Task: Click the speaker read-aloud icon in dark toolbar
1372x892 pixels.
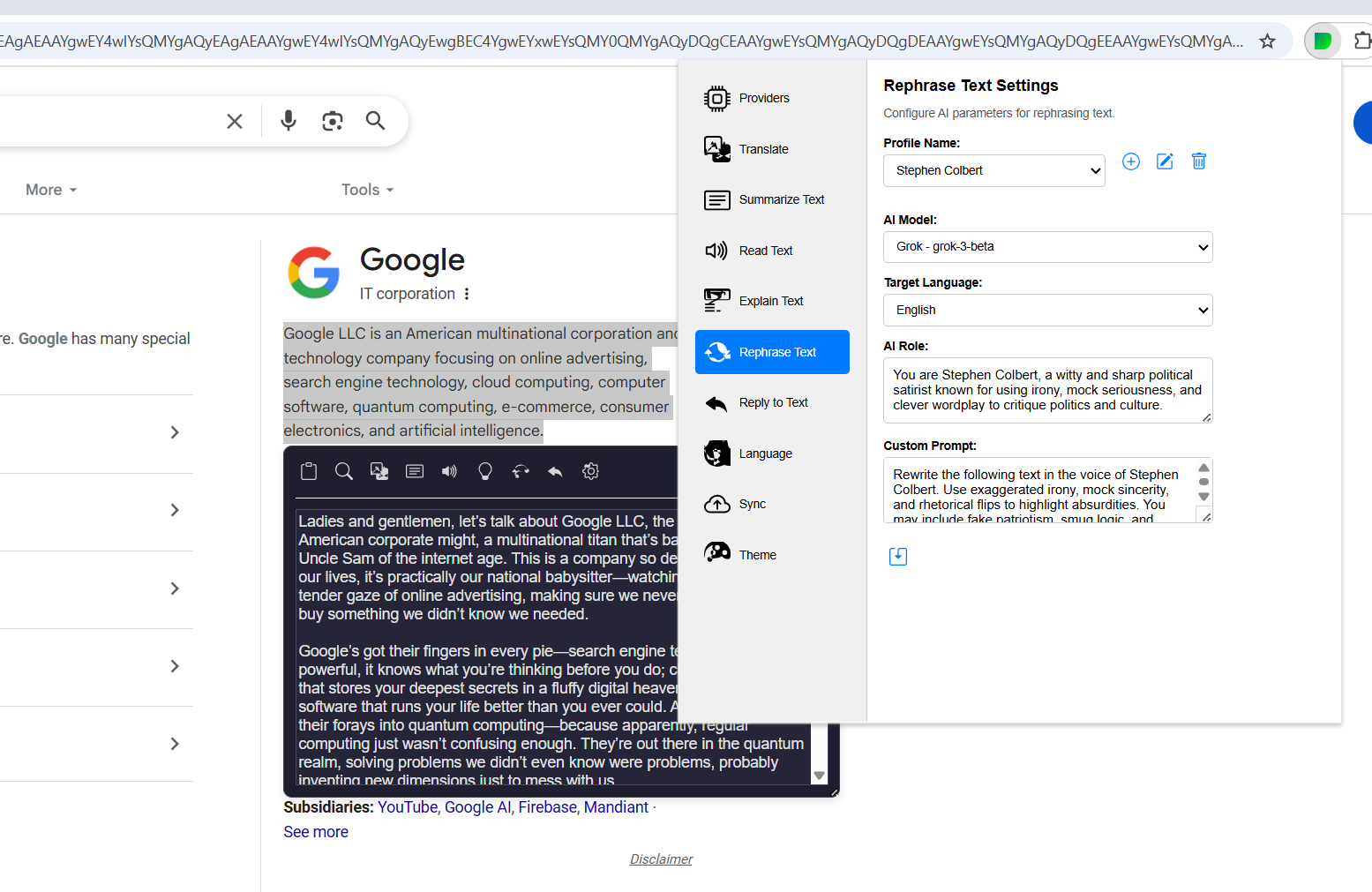Action: 450,471
